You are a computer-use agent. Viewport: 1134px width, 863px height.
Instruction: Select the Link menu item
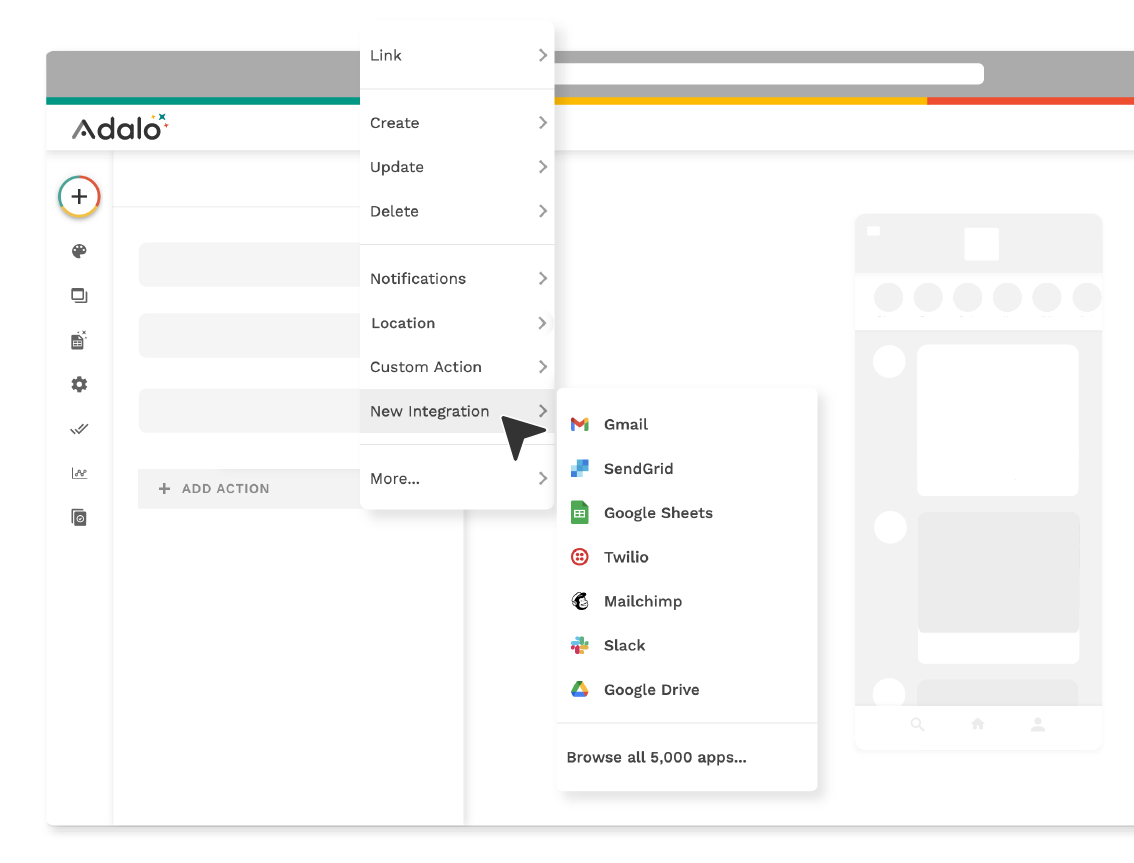tap(457, 55)
